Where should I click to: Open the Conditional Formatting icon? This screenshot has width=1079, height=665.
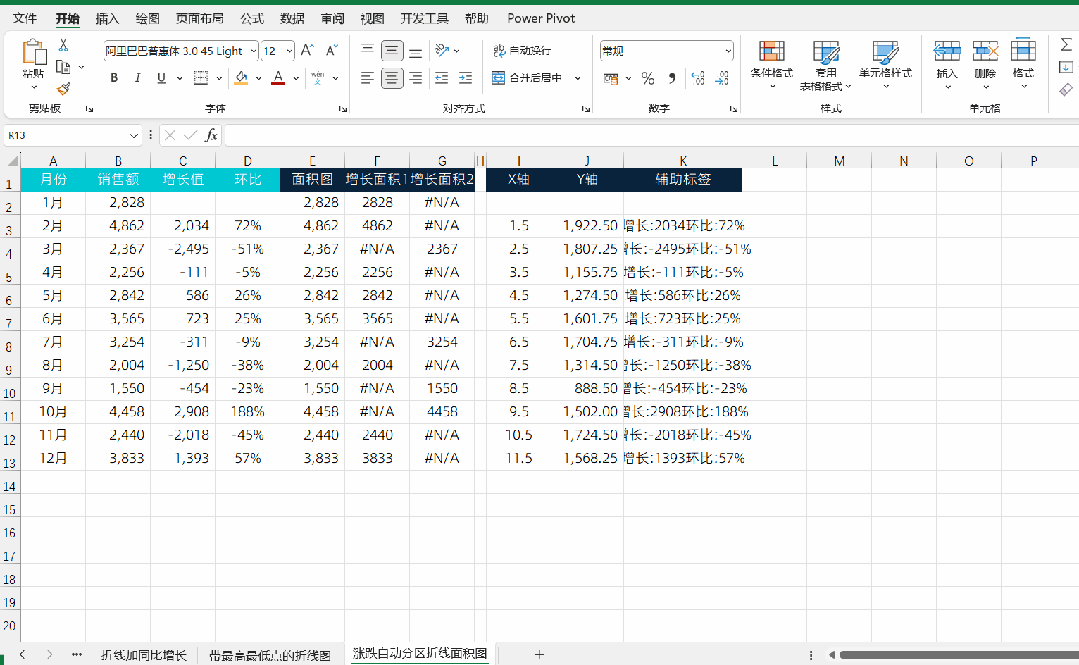tap(771, 51)
